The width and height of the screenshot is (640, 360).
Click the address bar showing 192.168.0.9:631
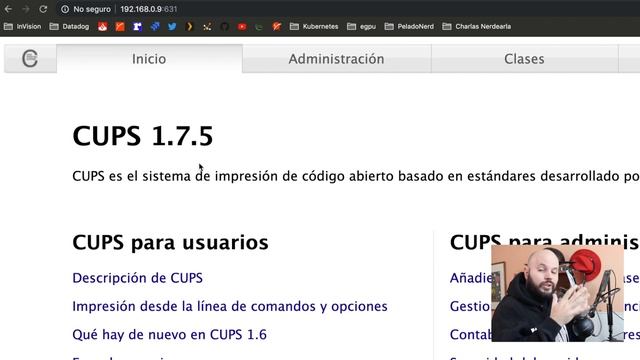pyautogui.click(x=149, y=9)
